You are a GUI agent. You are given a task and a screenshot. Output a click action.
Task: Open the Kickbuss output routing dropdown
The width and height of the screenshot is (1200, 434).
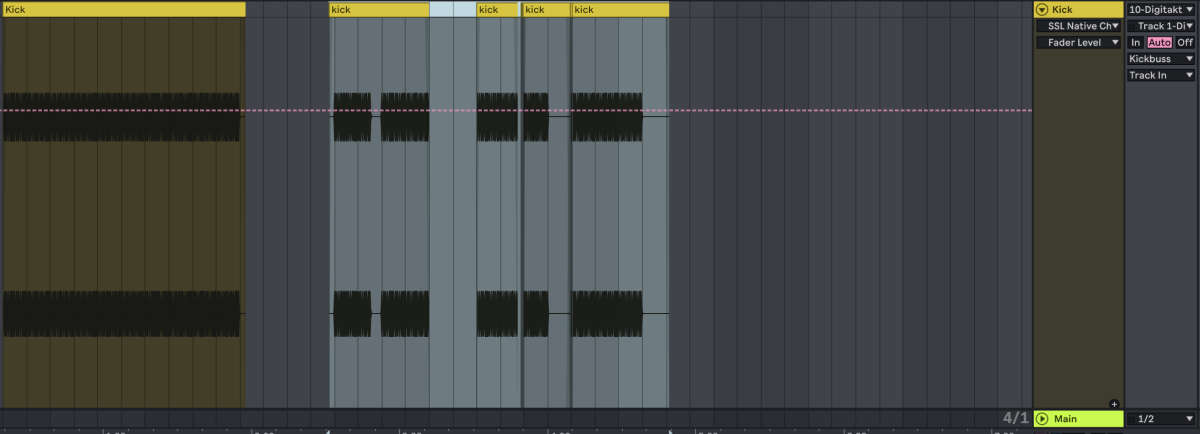point(1161,59)
